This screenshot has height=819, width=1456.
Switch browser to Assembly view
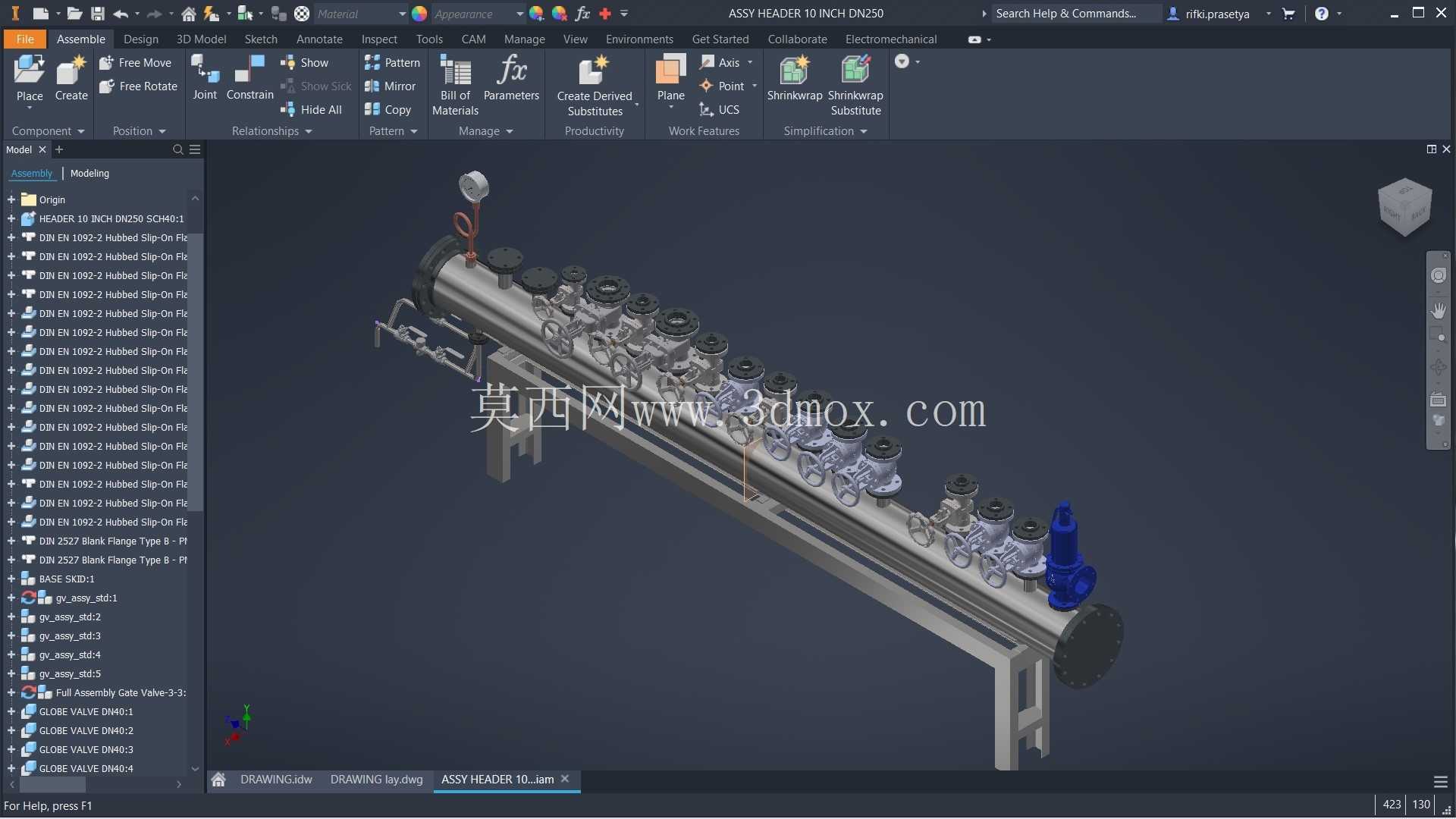(32, 174)
